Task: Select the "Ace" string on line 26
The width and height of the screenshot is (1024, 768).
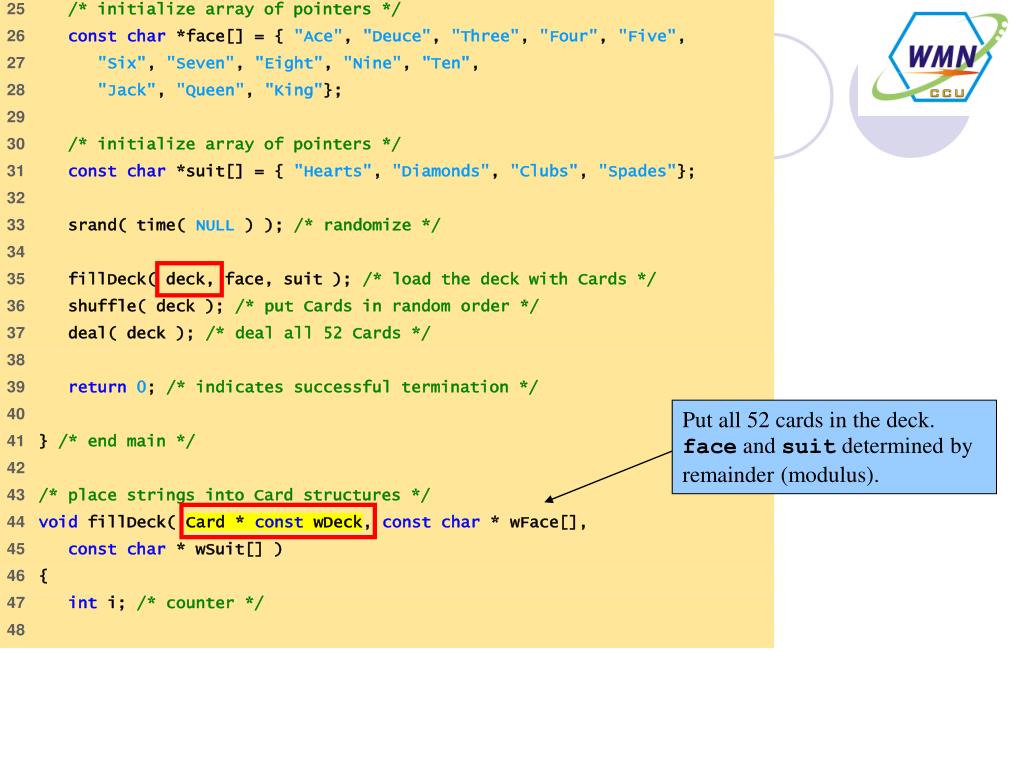Action: coord(318,36)
